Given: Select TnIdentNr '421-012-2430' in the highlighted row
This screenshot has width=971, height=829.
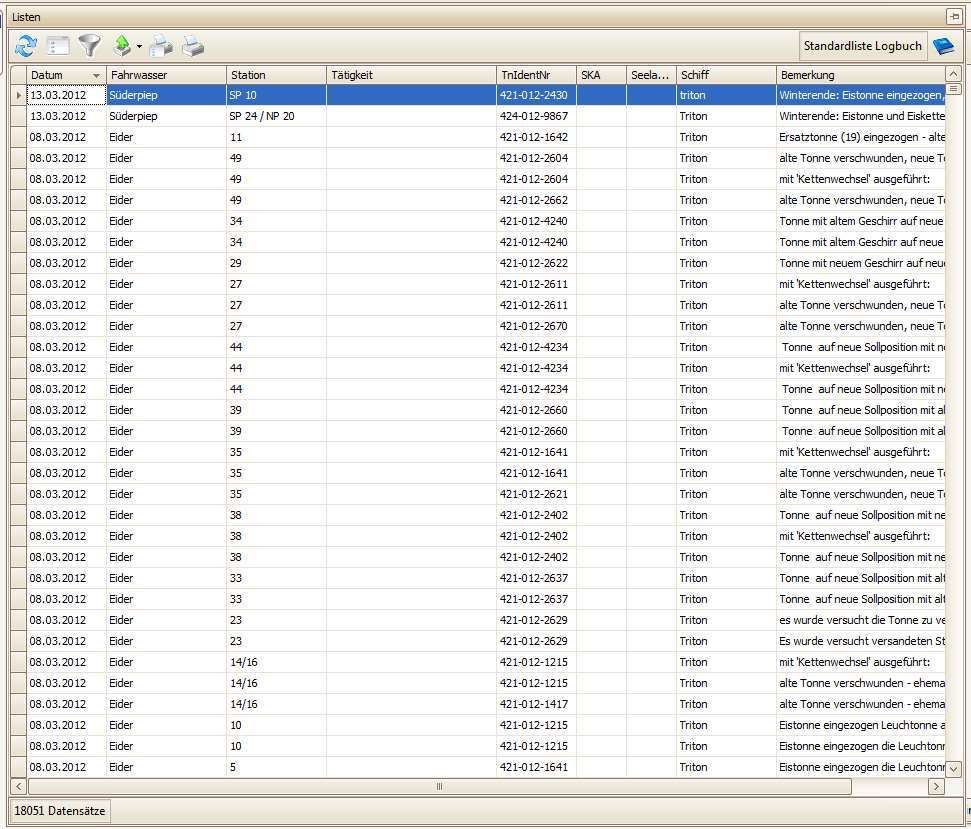Looking at the screenshot, I should (534, 95).
